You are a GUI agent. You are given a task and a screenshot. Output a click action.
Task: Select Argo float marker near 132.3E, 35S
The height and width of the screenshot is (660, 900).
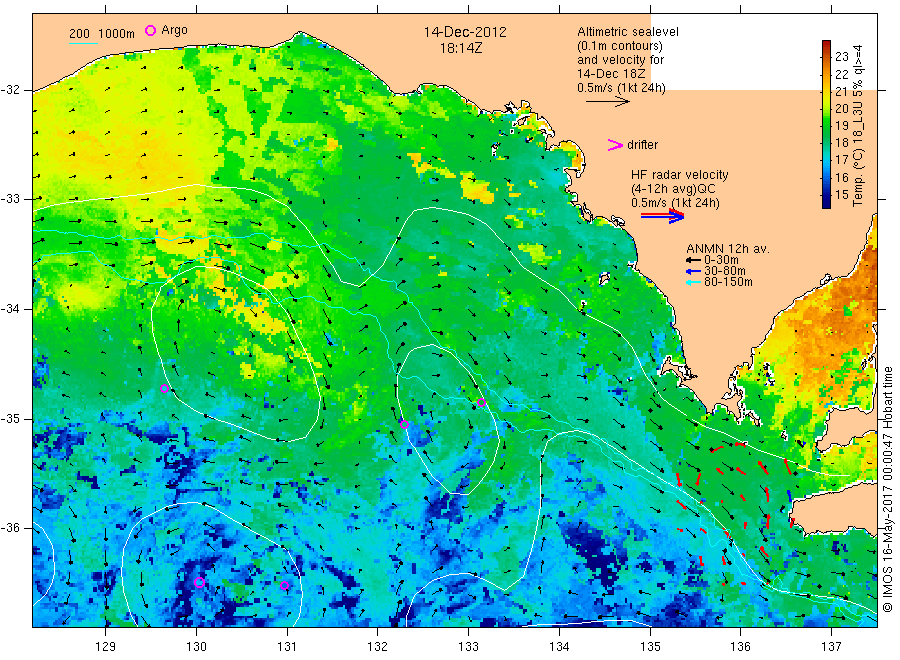404,425
